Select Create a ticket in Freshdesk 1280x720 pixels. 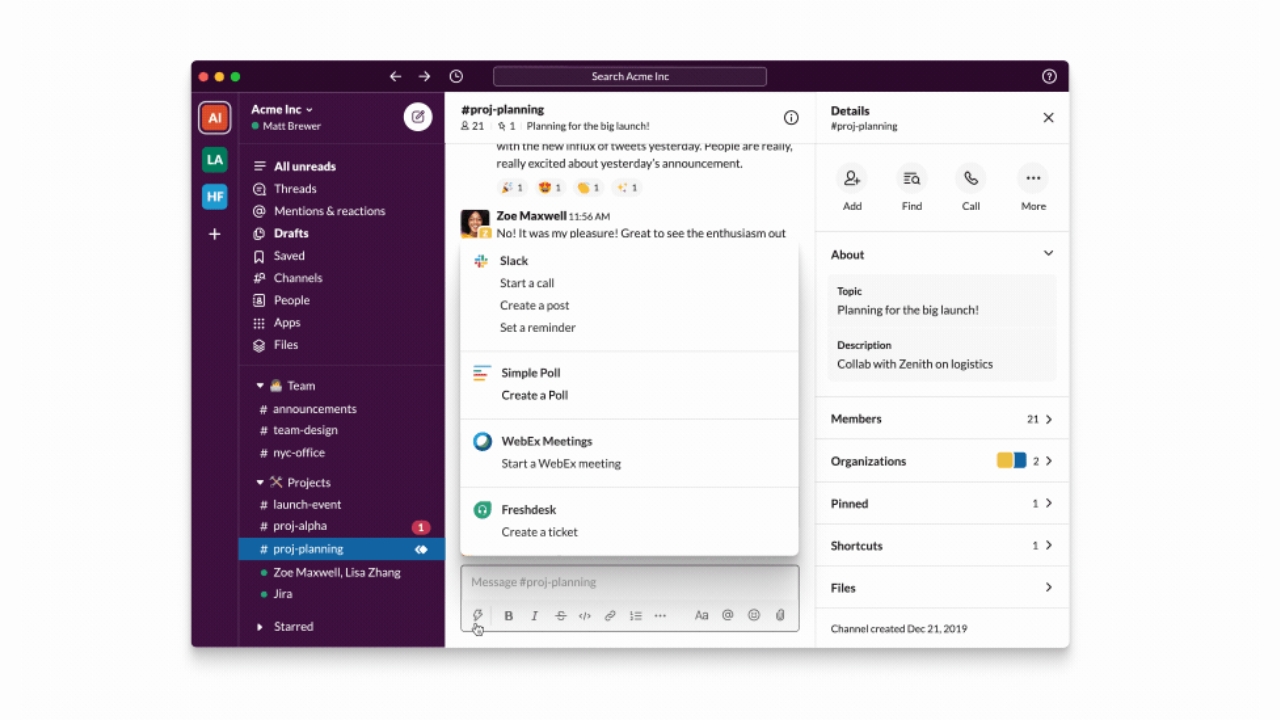[539, 532]
